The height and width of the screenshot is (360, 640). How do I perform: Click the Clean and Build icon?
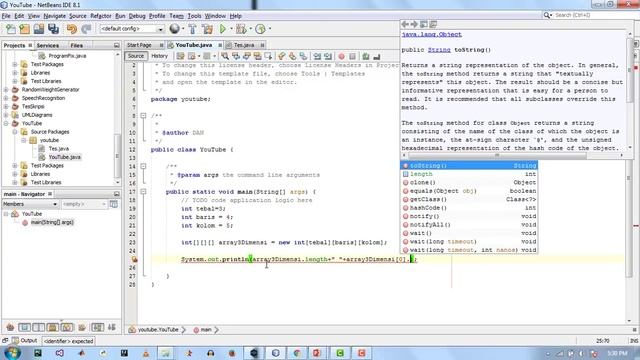coord(207,29)
